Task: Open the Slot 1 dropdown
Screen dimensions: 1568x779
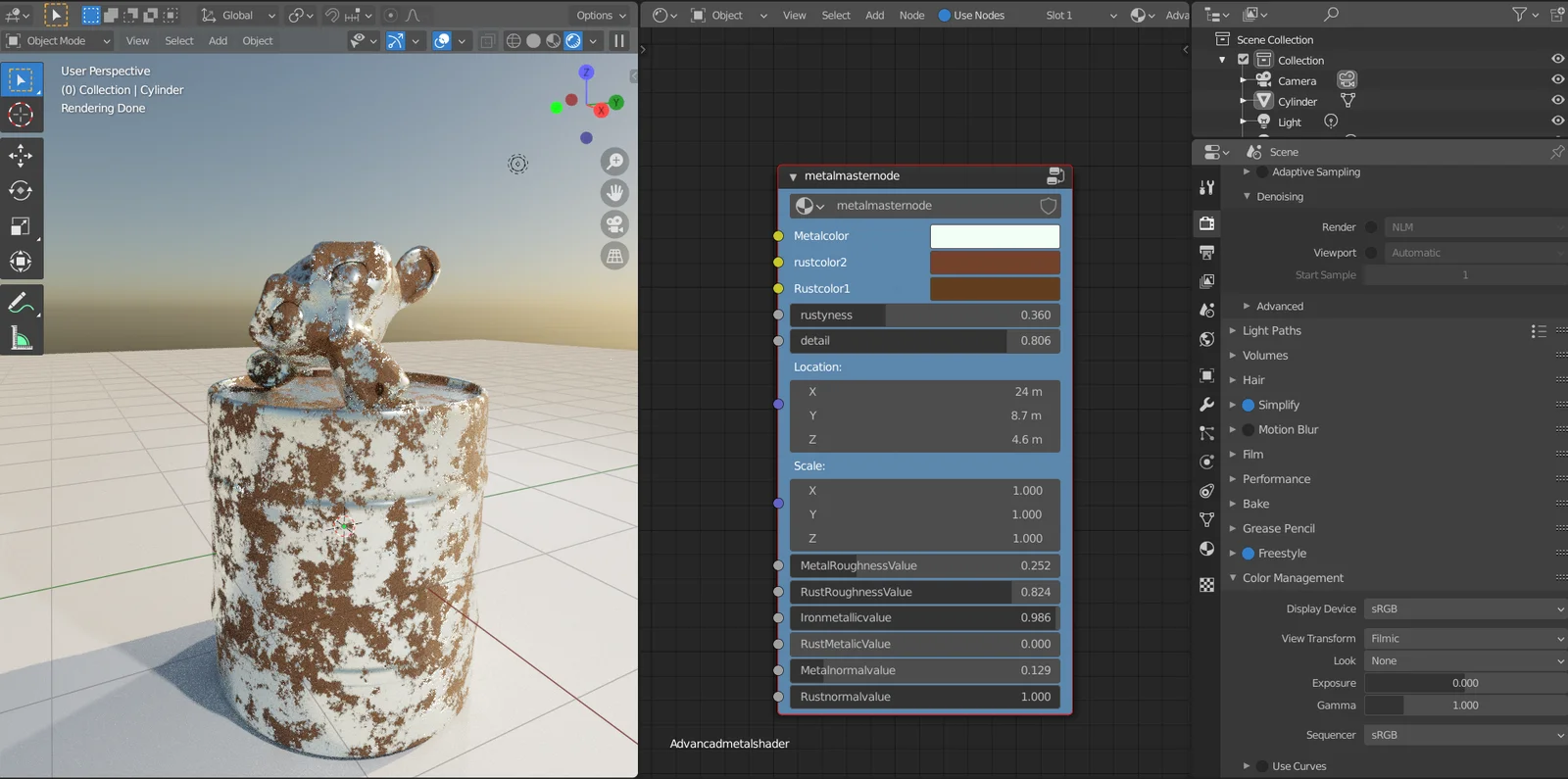Action: pyautogui.click(x=1080, y=16)
